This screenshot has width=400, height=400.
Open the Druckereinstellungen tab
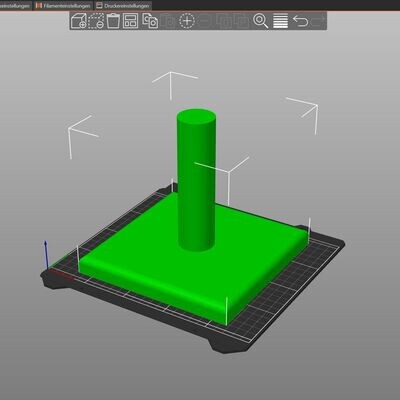(123, 6)
